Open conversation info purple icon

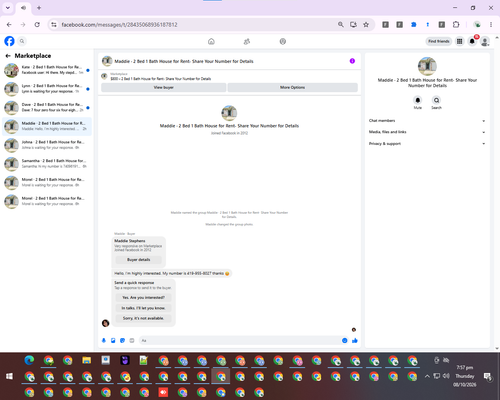[352, 61]
